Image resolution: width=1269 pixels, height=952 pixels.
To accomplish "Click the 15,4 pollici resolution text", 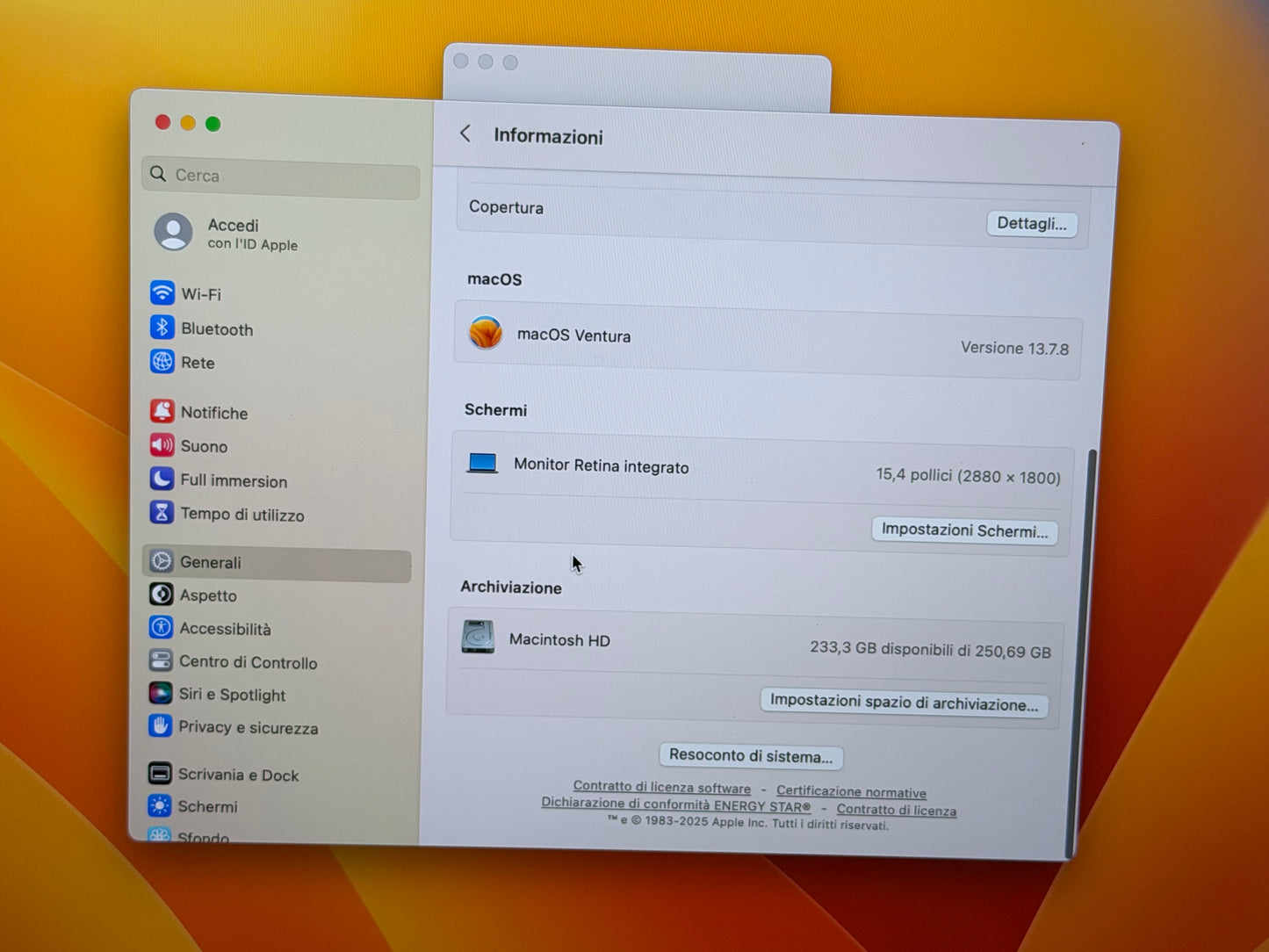I will (x=968, y=476).
